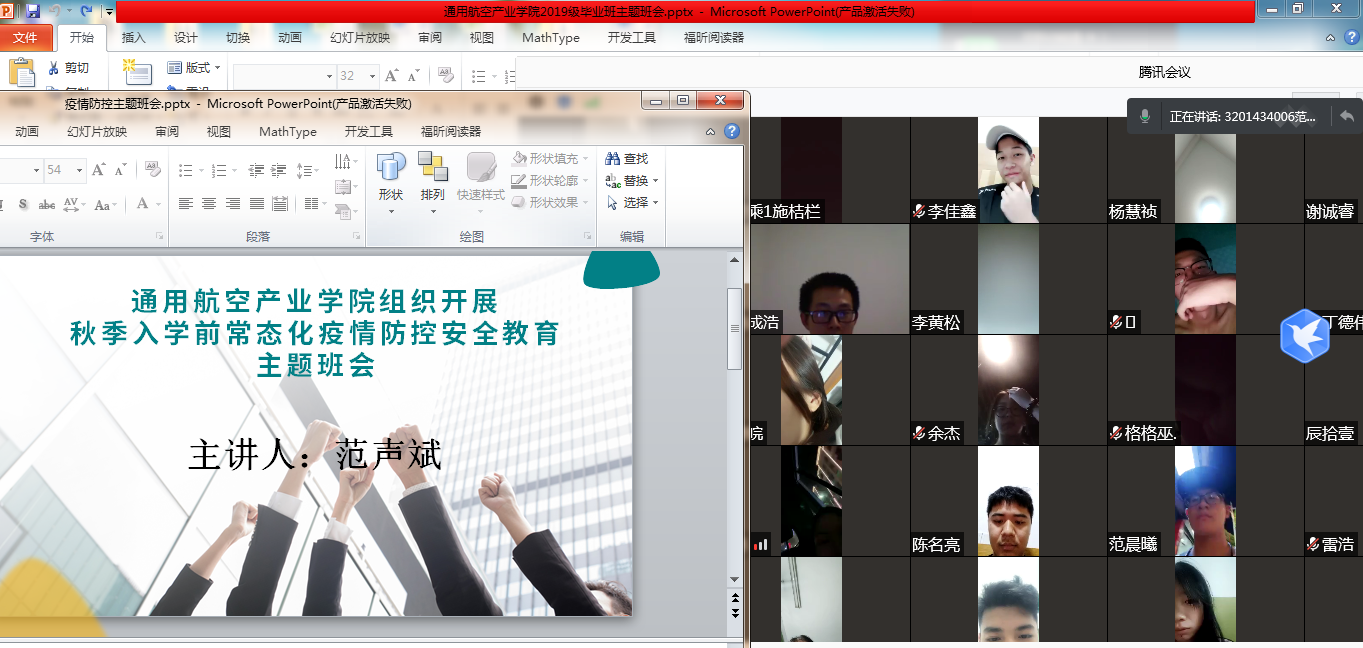Open the File (文件) tab
This screenshot has width=1363, height=648.
click(26, 38)
